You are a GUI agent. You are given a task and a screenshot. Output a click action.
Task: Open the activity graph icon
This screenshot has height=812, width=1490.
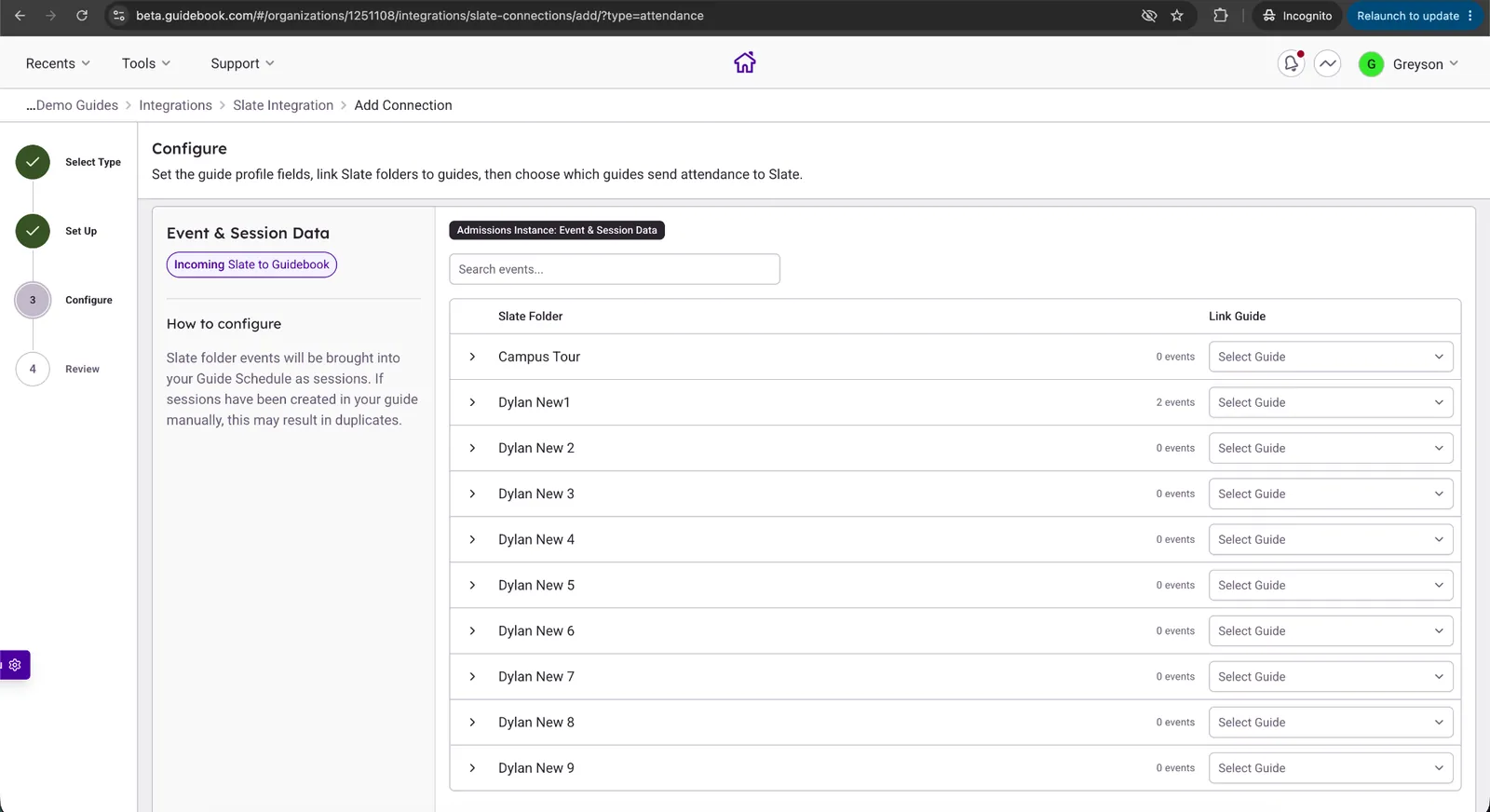pyautogui.click(x=1327, y=63)
